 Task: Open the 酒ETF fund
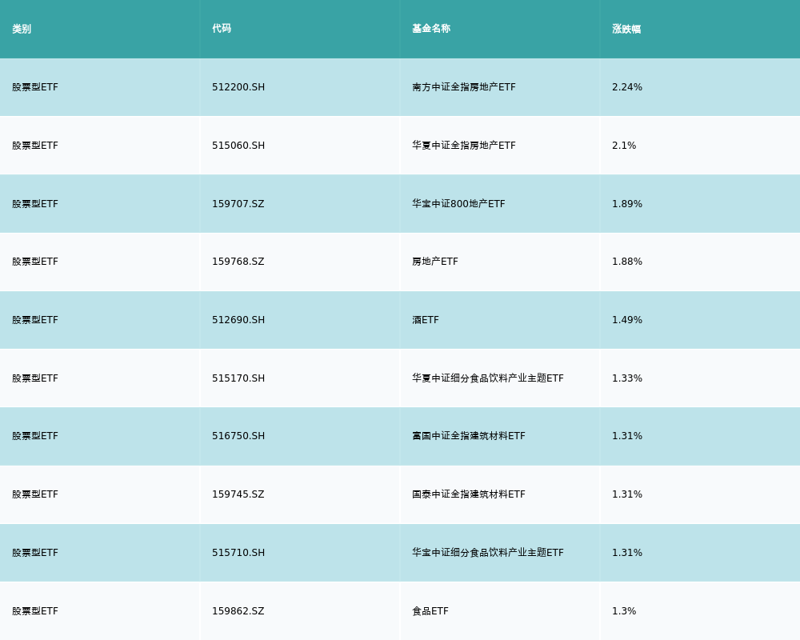click(x=425, y=320)
